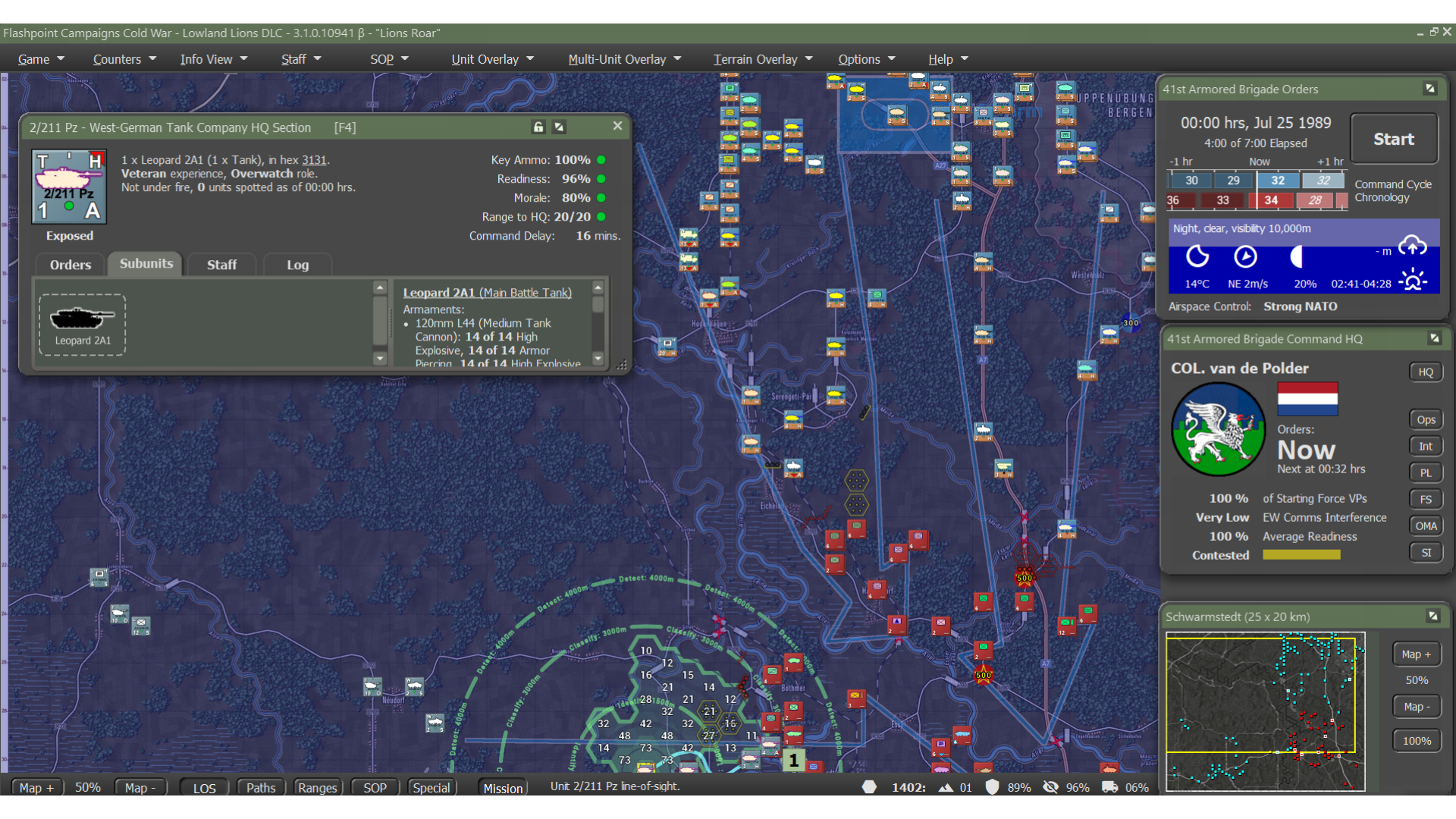
Task: Click the moon night-condition weather icon
Action: tap(1197, 256)
